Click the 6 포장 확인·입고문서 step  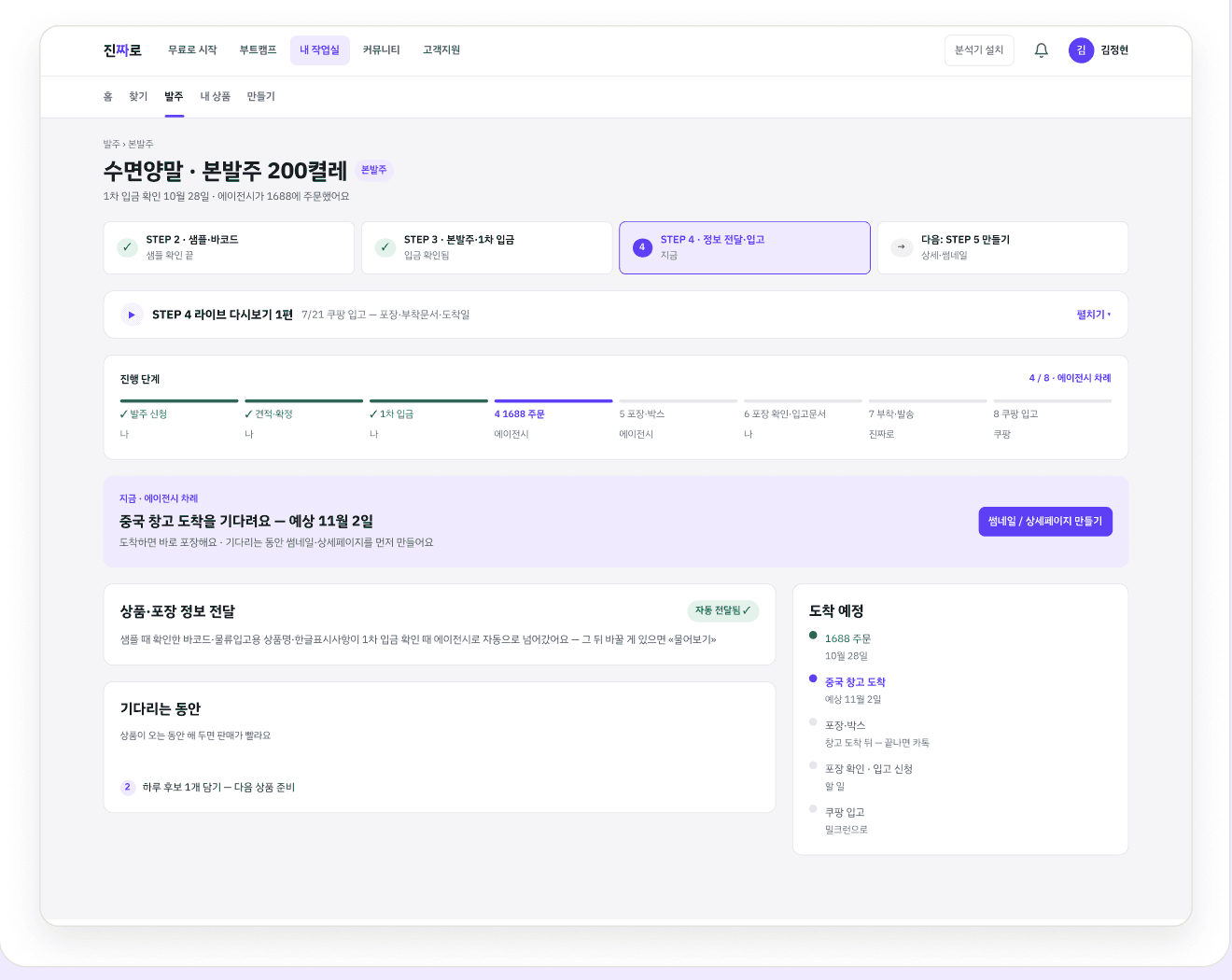point(803,419)
